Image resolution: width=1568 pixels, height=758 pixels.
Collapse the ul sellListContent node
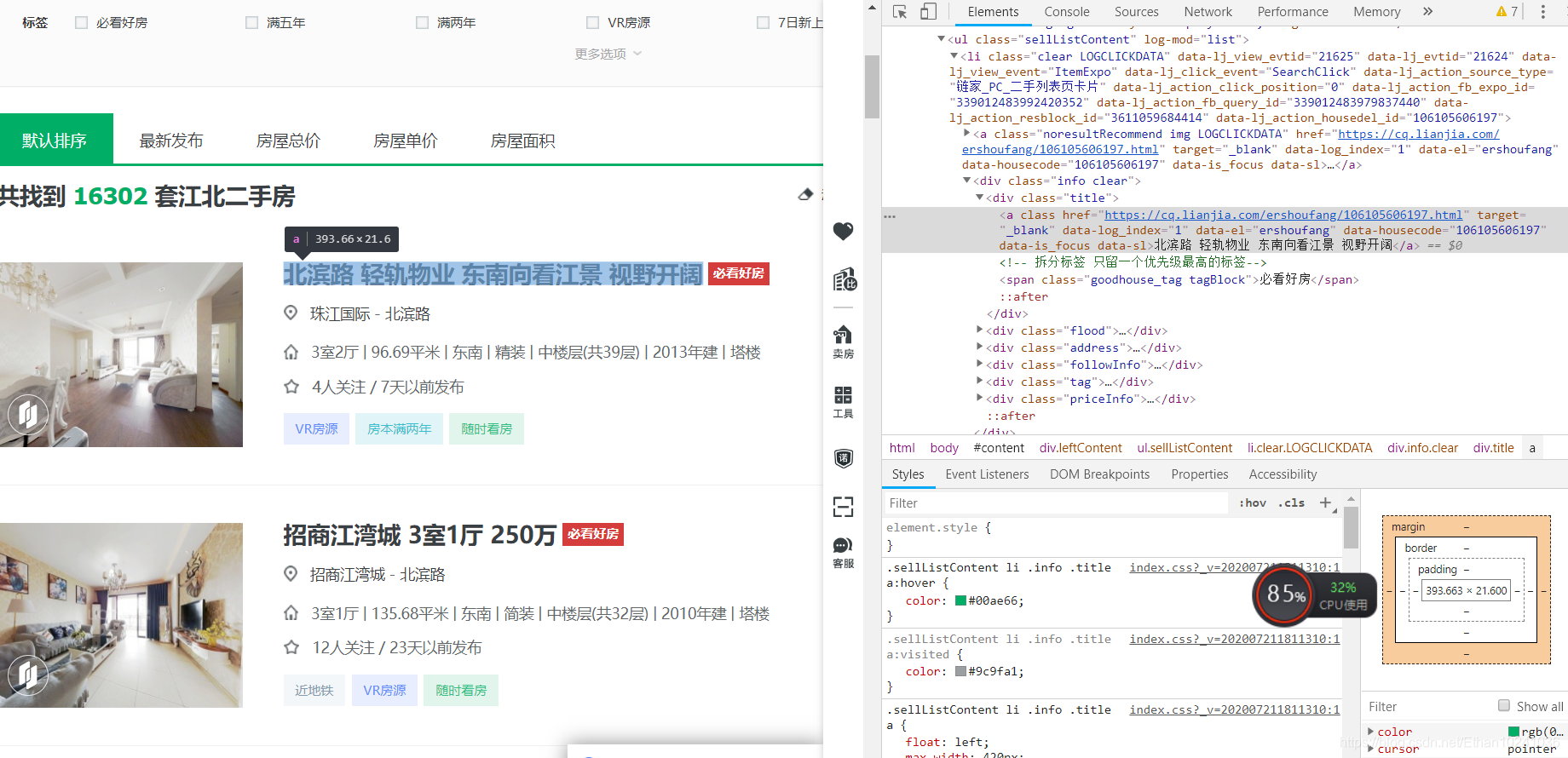coord(941,39)
